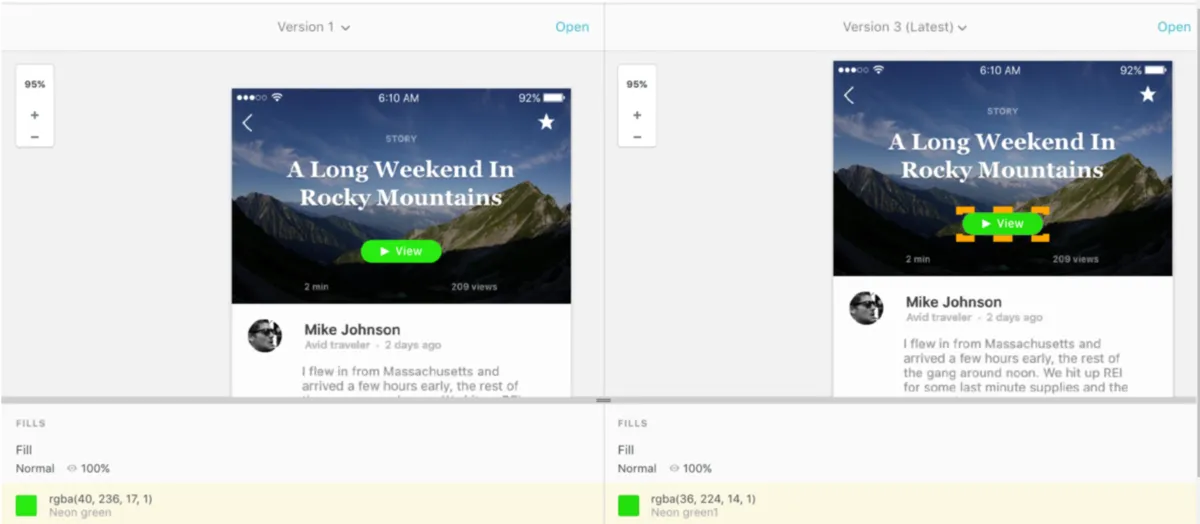Click STORY label in Version 1 mockup
This screenshot has width=1200, height=524.
(x=401, y=139)
